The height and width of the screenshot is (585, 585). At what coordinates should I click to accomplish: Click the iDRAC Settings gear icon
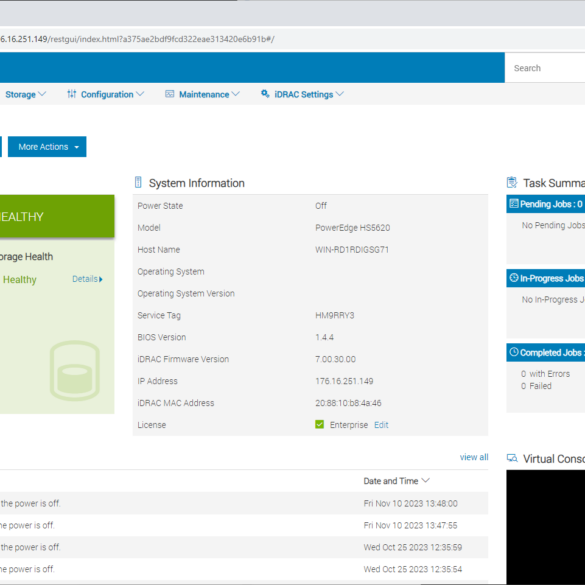tap(265, 94)
